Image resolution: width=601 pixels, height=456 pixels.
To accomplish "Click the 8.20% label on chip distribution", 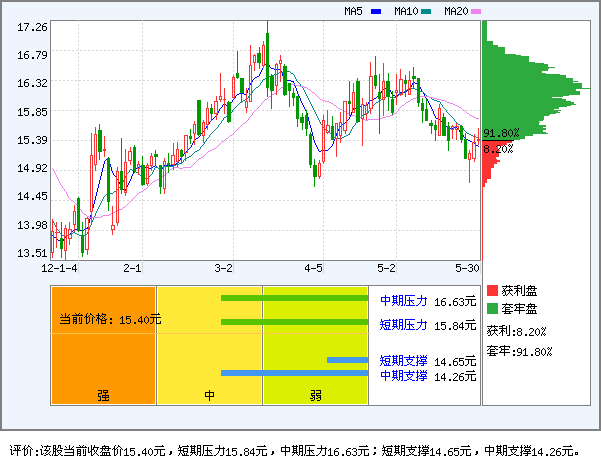I will click(498, 149).
